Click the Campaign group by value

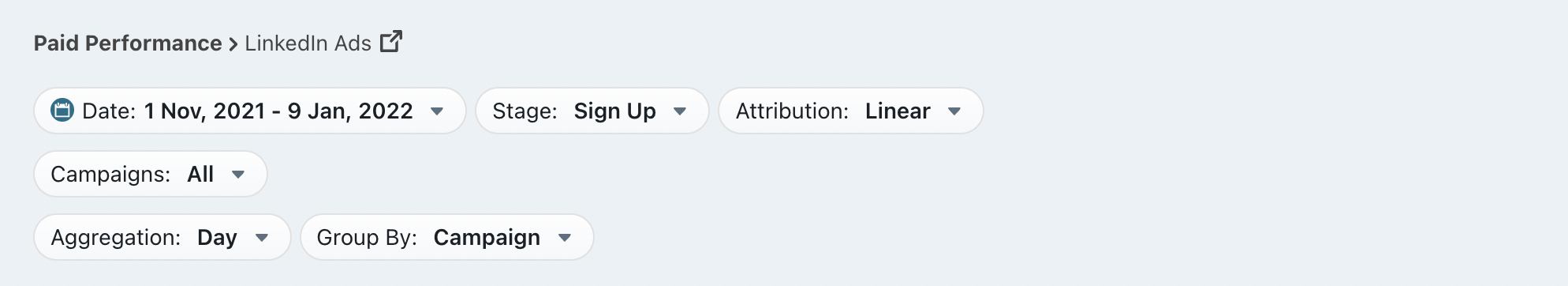coord(487,238)
